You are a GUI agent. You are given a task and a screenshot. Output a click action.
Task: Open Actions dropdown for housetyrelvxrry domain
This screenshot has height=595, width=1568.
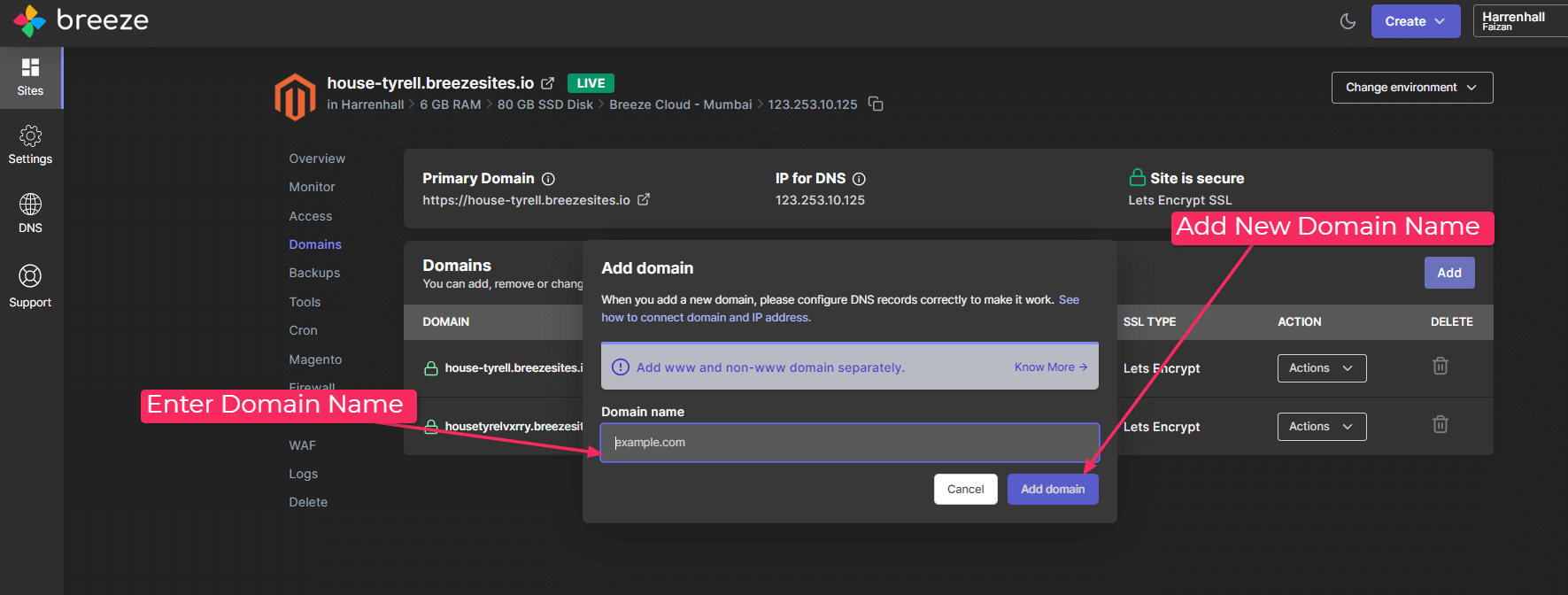(x=1322, y=427)
